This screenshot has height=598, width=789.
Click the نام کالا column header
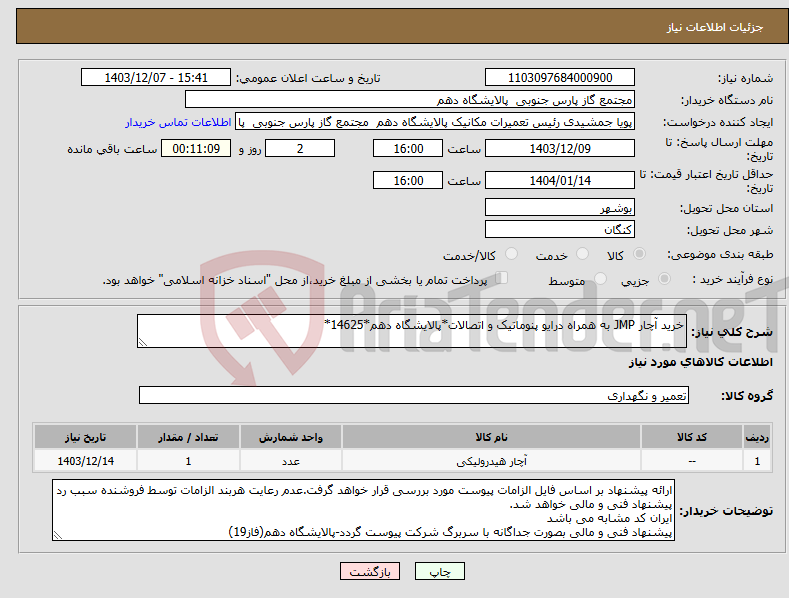[x=491, y=437]
